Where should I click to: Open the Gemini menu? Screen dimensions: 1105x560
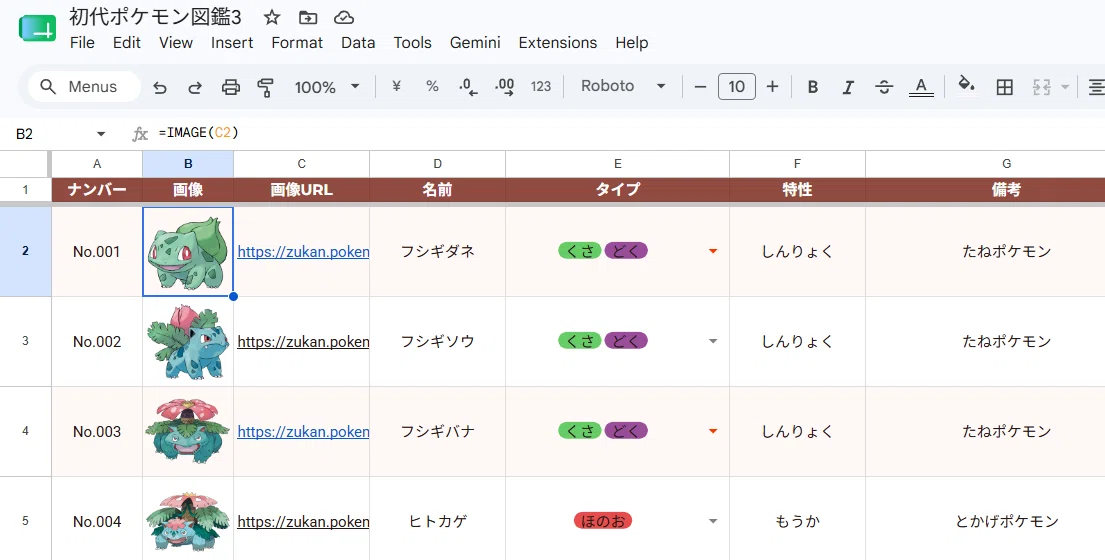point(475,42)
